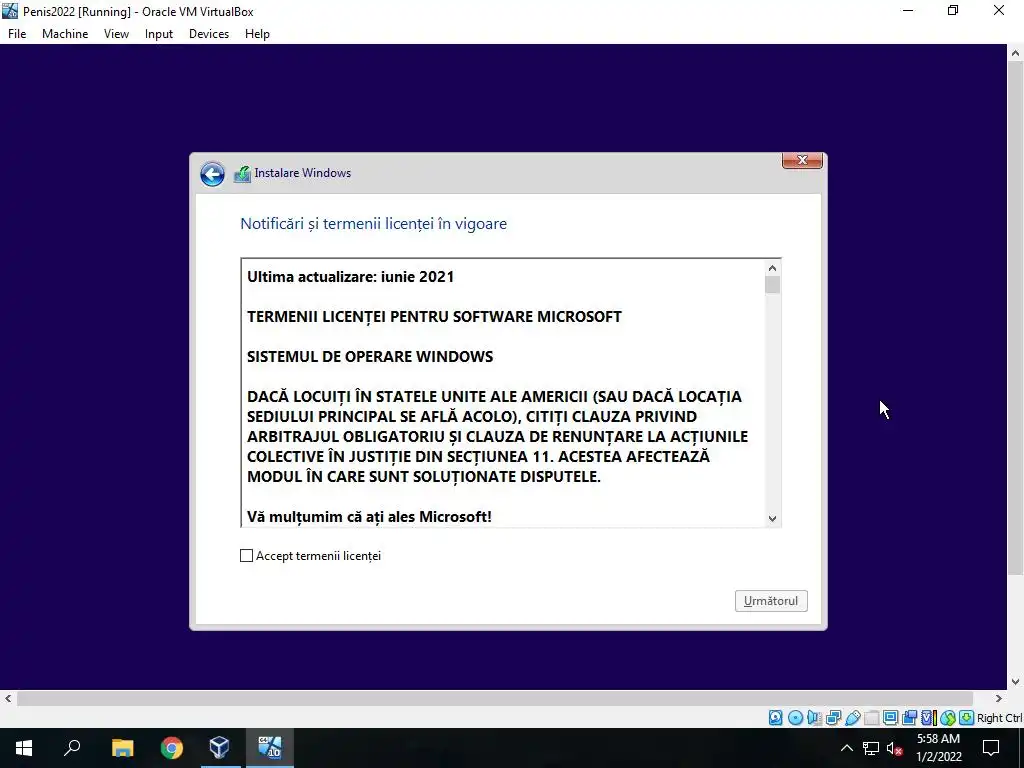Click the CPU virtualization indicator icon
Screen dimensions: 1024x768
point(929,718)
